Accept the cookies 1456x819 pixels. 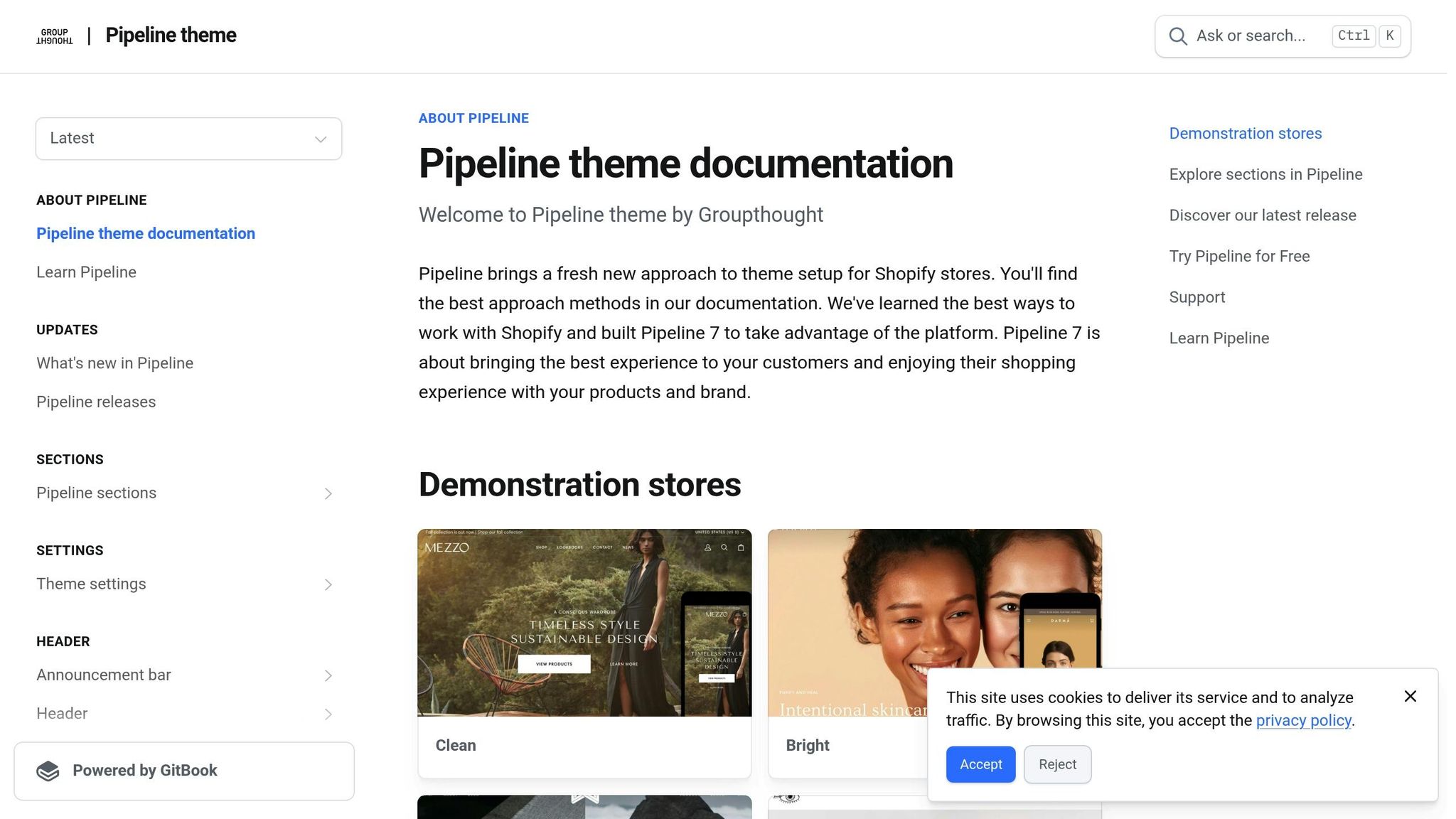980,764
